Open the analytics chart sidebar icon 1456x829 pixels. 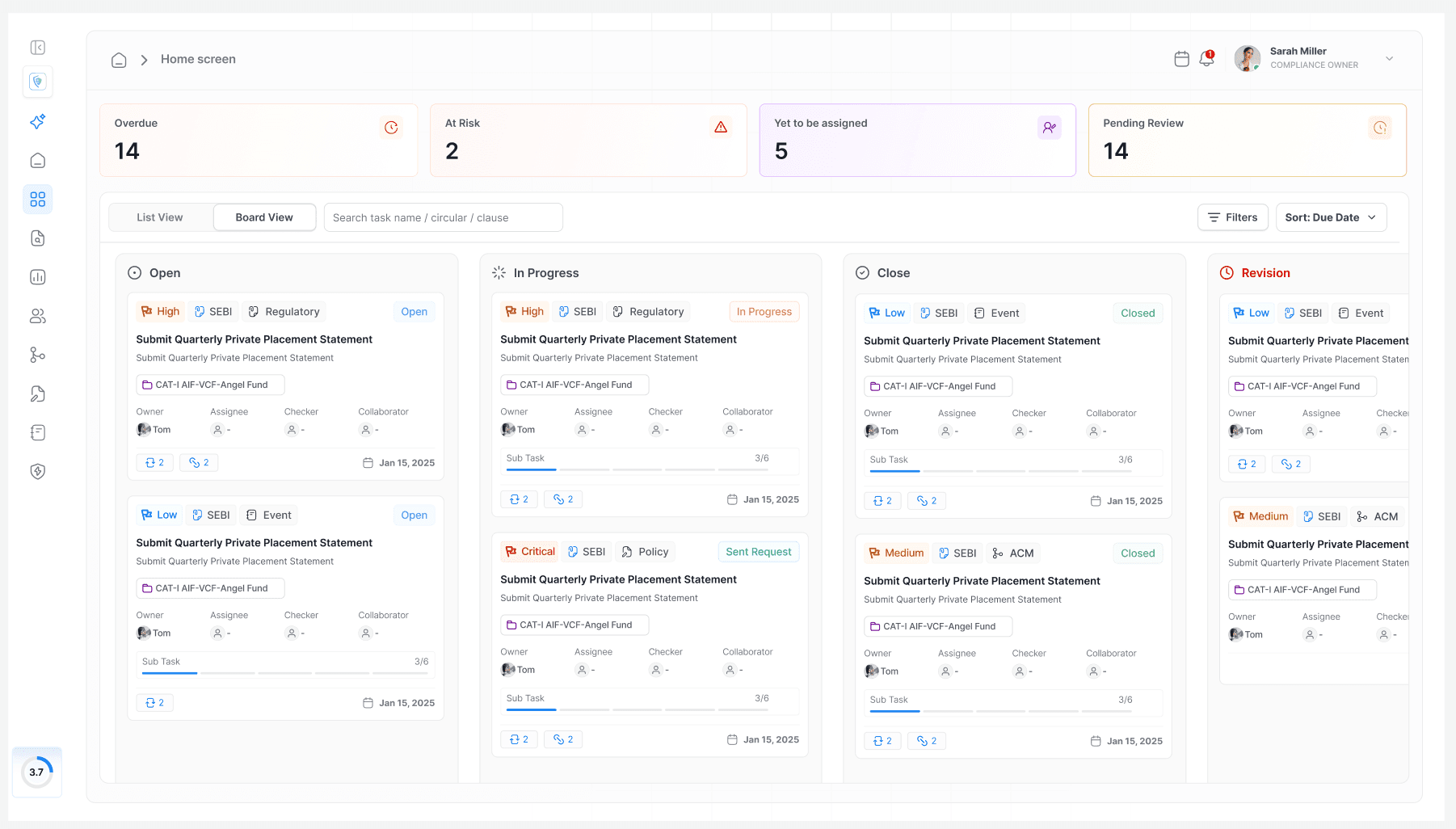pyautogui.click(x=38, y=277)
